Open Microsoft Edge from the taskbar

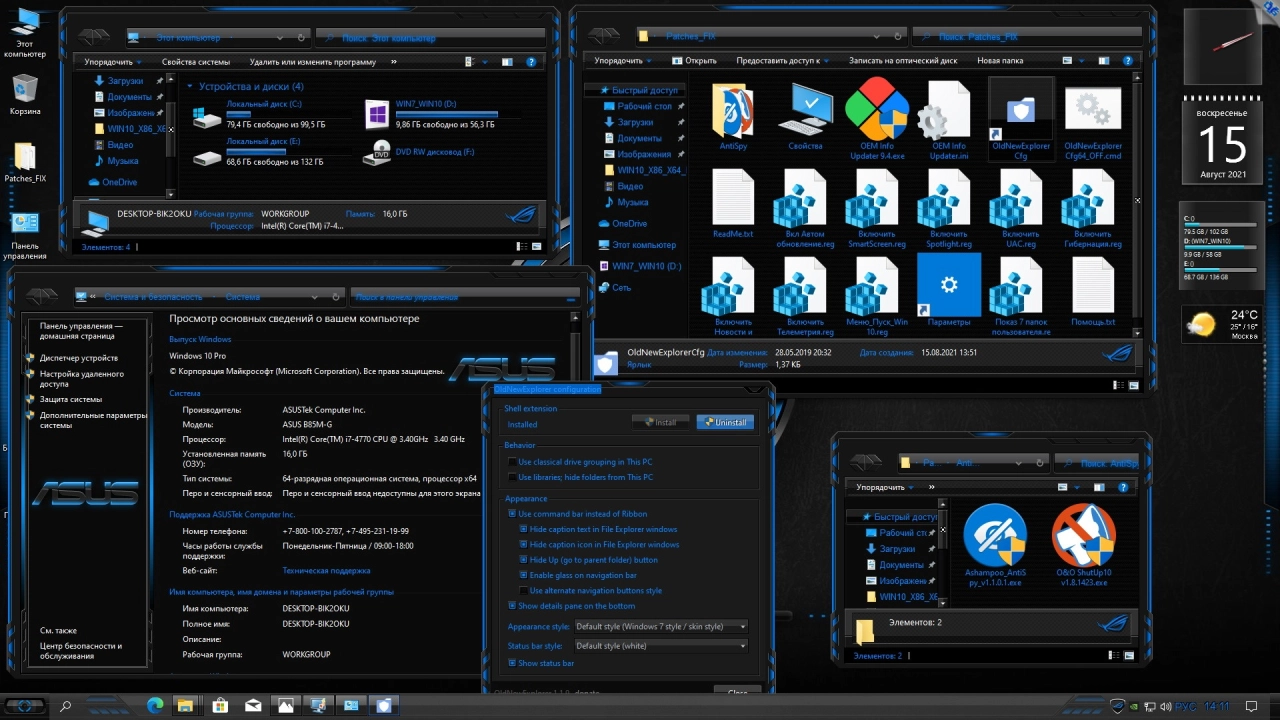[x=155, y=706]
